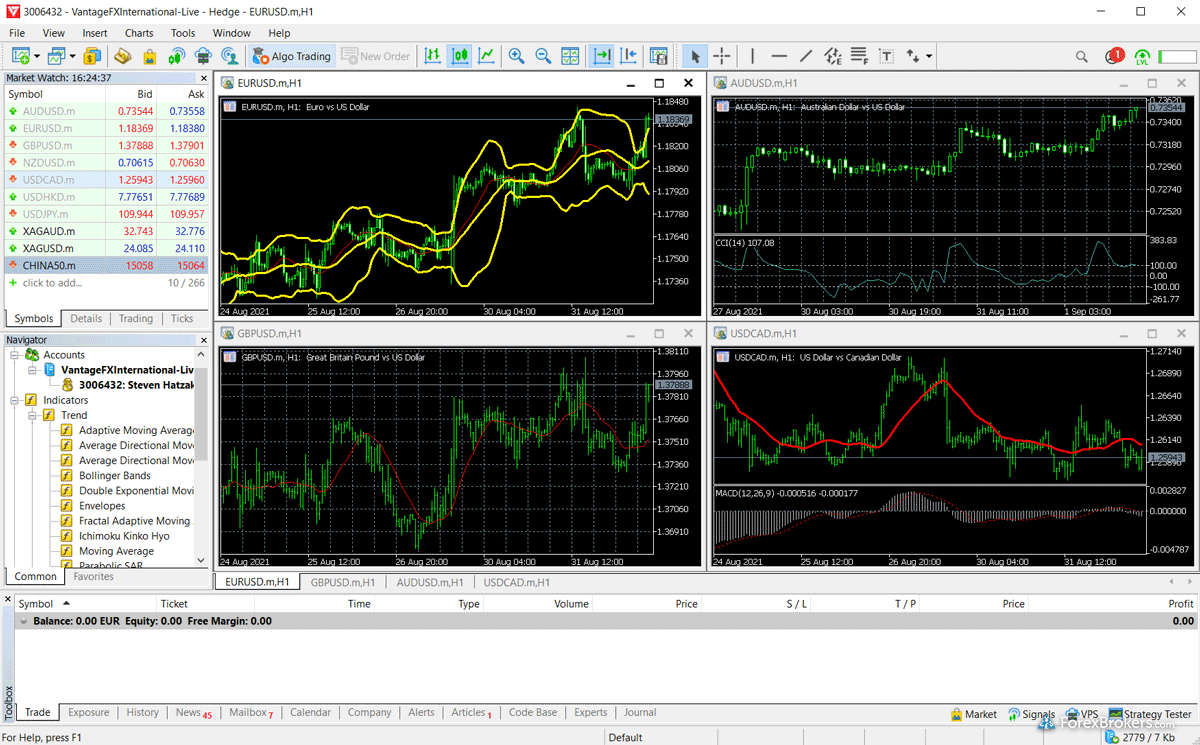Click the green LVL connection icon
This screenshot has height=745, width=1200.
pos(1142,57)
